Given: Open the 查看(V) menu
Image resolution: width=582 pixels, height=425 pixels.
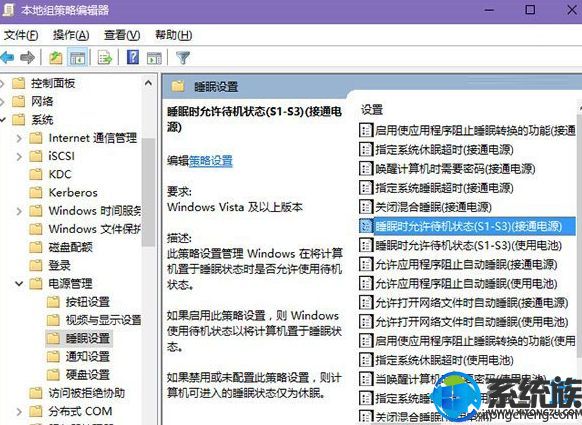Looking at the screenshot, I should coord(122,35).
